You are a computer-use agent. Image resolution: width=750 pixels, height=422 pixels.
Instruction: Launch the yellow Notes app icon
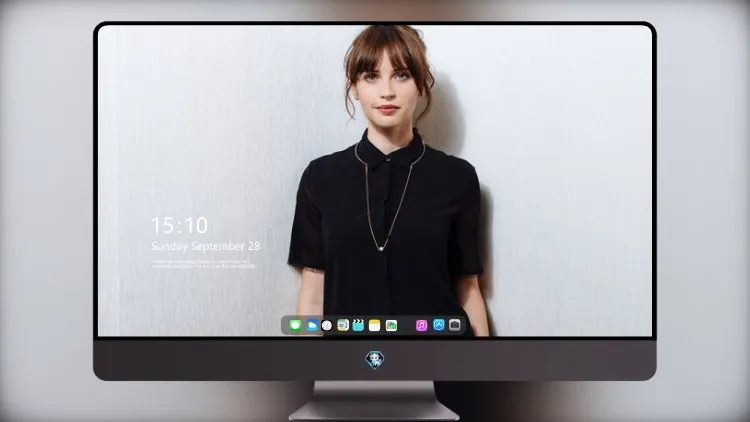[x=375, y=325]
